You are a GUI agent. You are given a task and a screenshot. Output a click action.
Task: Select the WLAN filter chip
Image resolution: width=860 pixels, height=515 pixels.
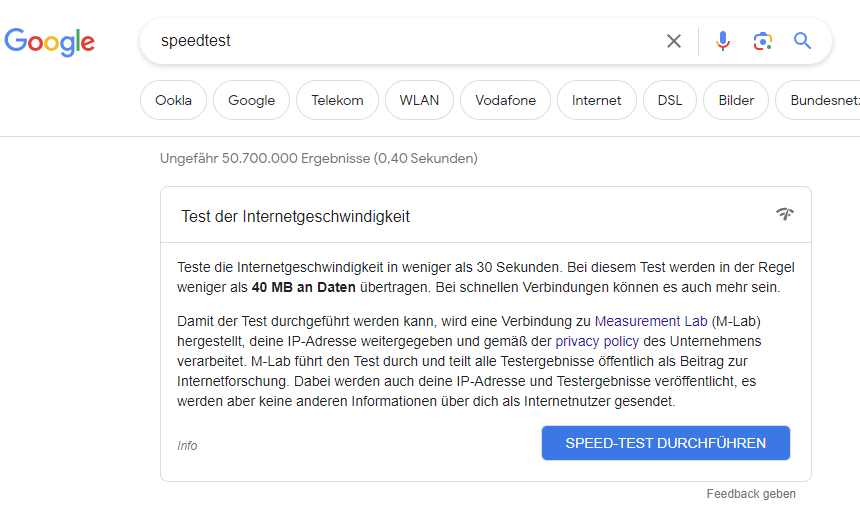(x=419, y=100)
